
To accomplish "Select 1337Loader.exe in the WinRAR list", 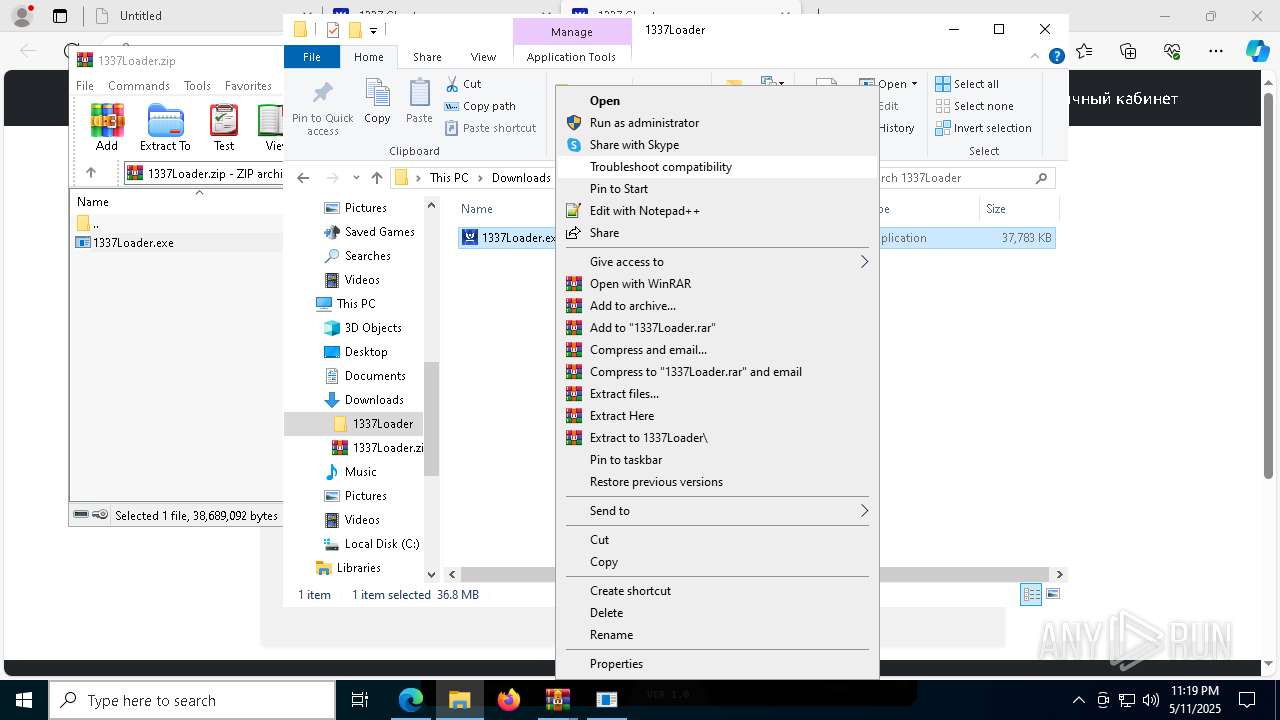I will click(x=125, y=243).
